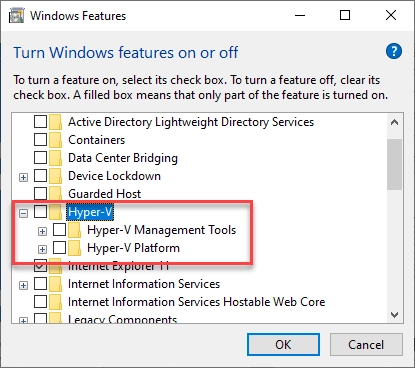Select Active Directory Lightweight Directory Services label
The image size is (415, 368).
click(191, 122)
